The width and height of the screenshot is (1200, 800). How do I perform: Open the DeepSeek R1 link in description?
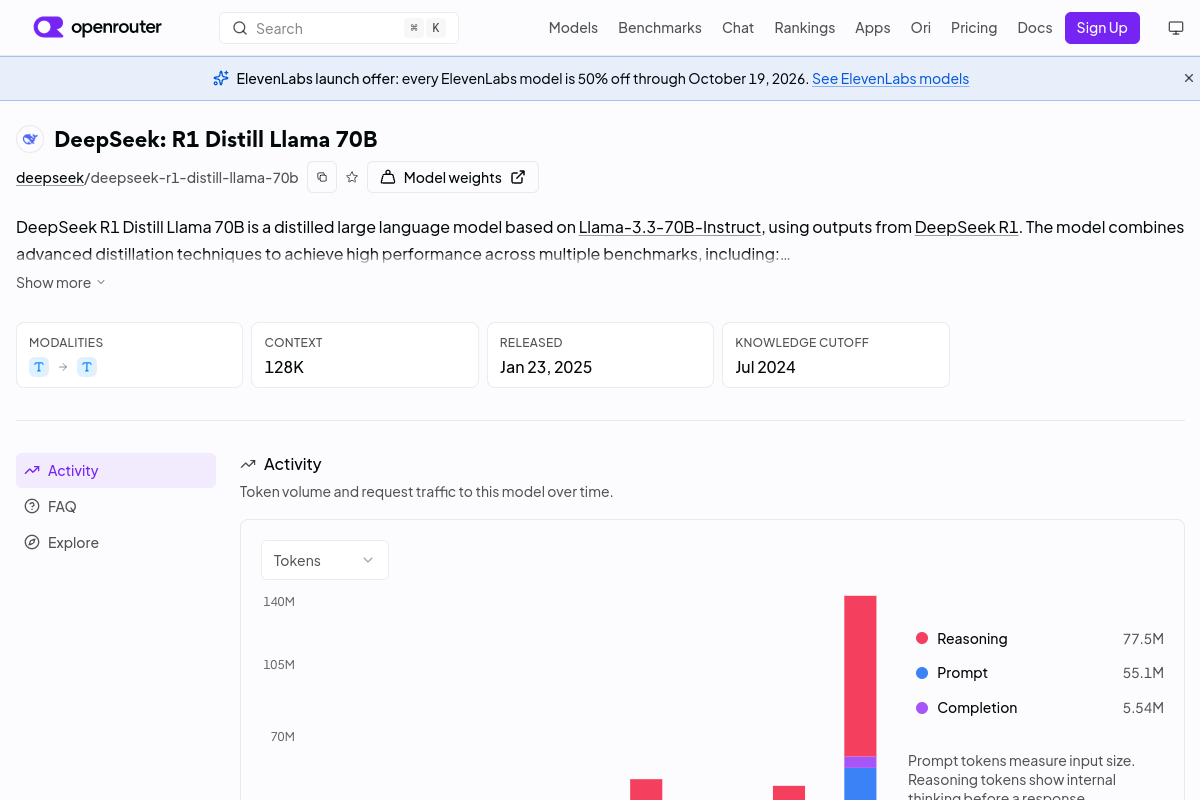coord(966,227)
